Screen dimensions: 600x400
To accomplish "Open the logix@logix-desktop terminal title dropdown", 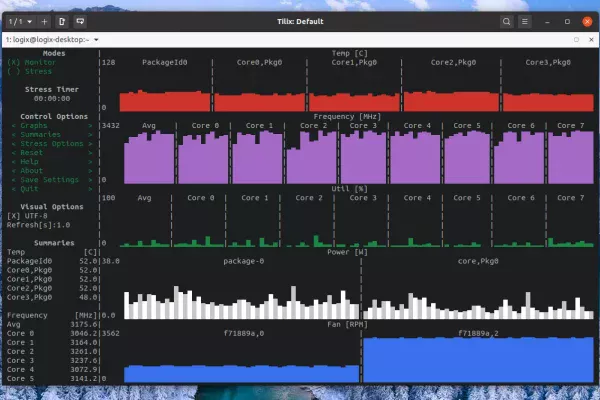I will click(x=52, y=40).
